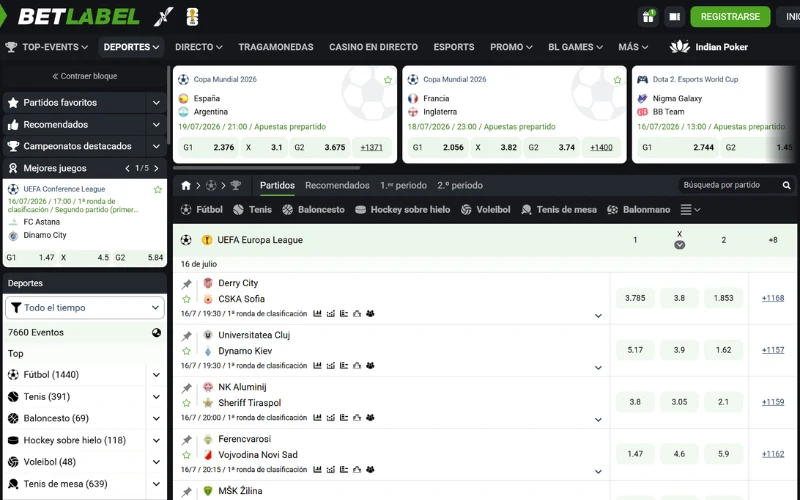
Task: Favorite the España vs Argentina card
Action: click(x=388, y=80)
